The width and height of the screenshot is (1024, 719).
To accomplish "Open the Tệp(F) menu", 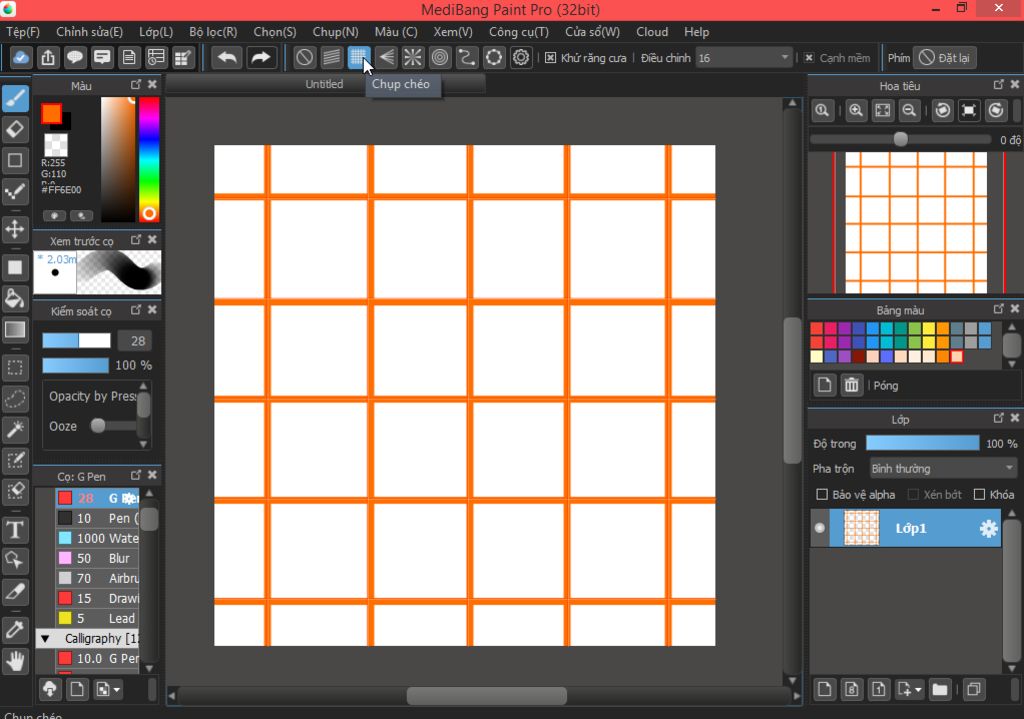I will point(23,31).
